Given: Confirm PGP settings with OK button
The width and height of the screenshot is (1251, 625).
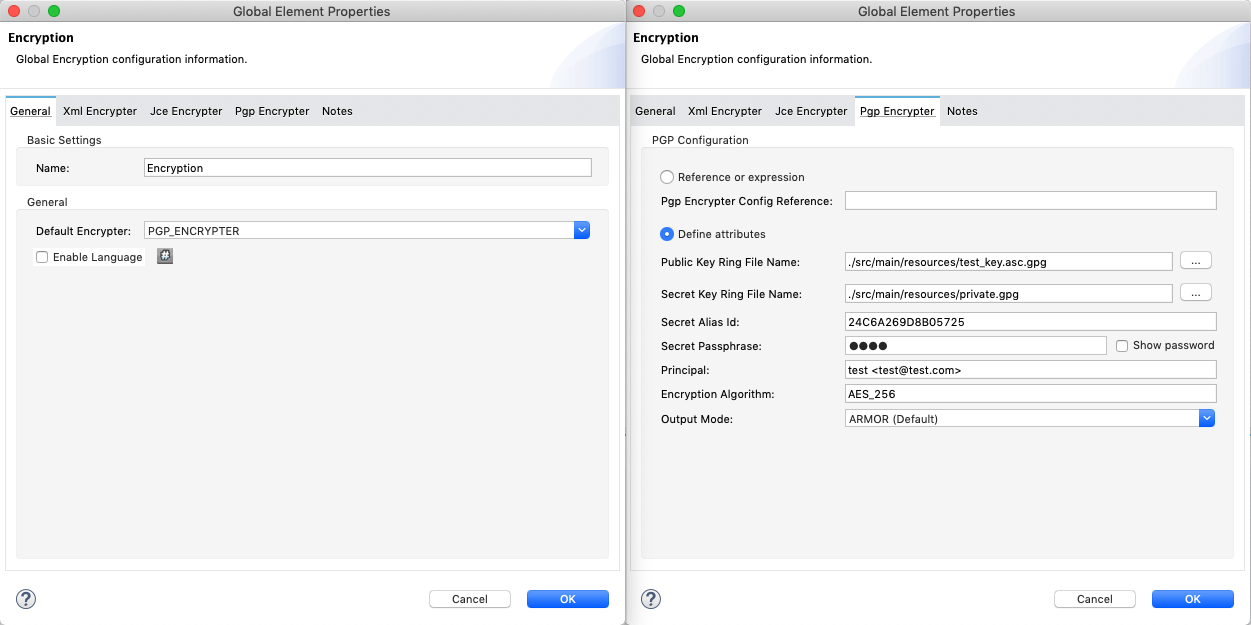Looking at the screenshot, I should click(x=1192, y=598).
